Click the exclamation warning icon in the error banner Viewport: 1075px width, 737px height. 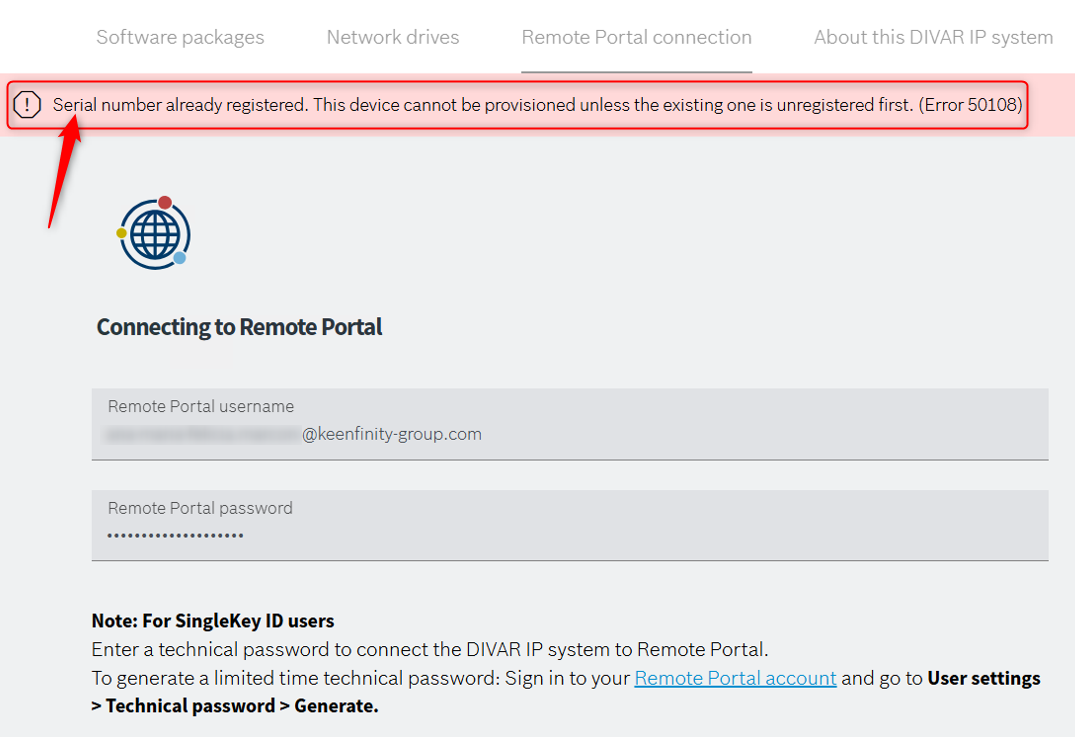click(28, 104)
